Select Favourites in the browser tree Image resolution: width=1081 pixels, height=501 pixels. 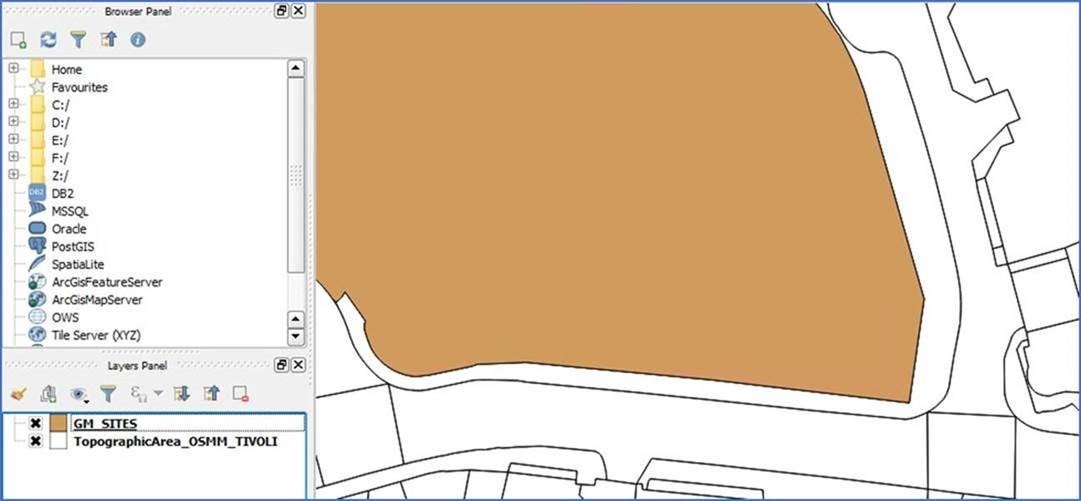point(79,88)
